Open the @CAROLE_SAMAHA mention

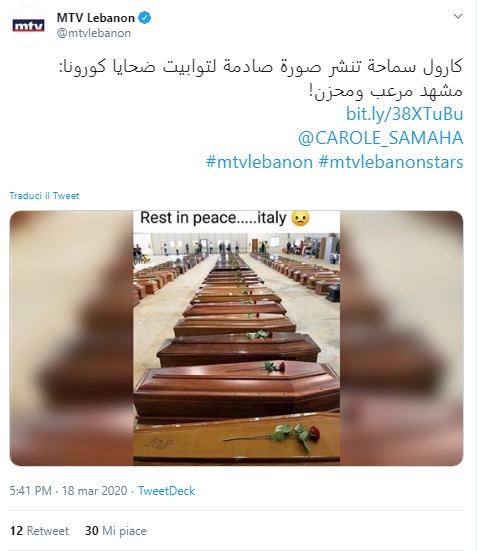[x=380, y=138]
